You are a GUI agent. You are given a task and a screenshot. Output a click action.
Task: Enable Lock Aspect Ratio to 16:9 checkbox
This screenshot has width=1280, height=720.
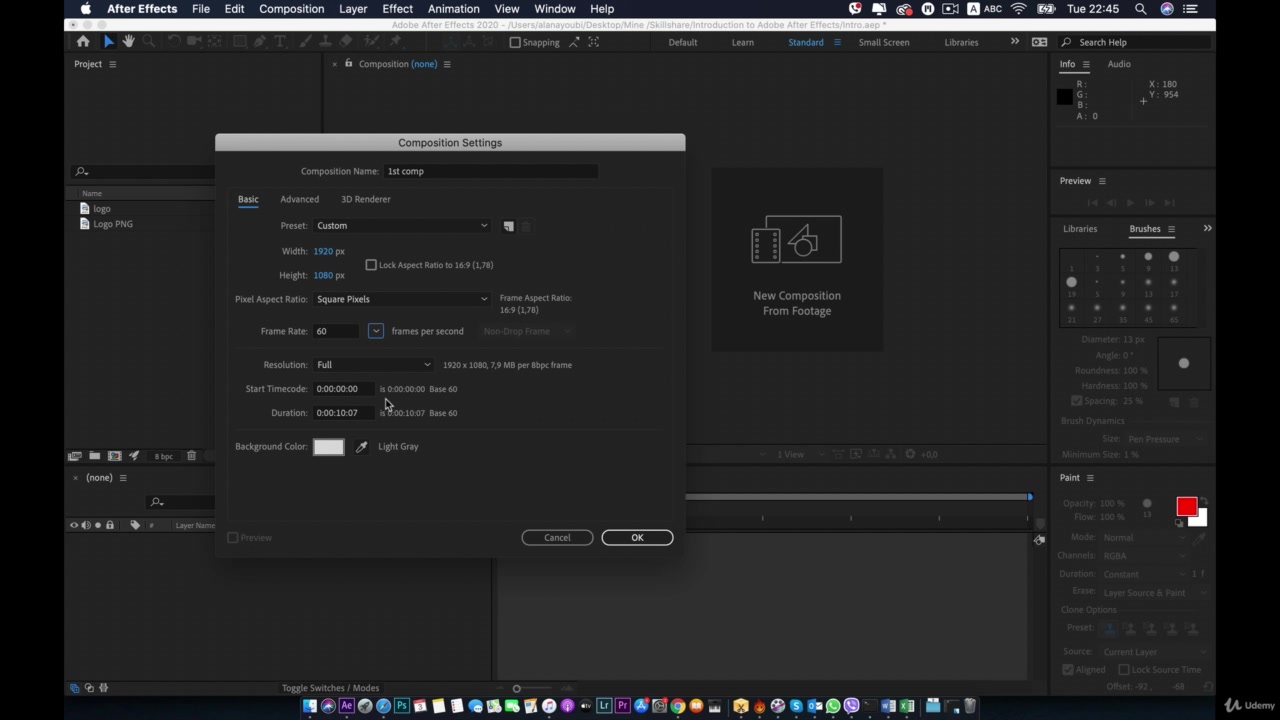pos(371,265)
